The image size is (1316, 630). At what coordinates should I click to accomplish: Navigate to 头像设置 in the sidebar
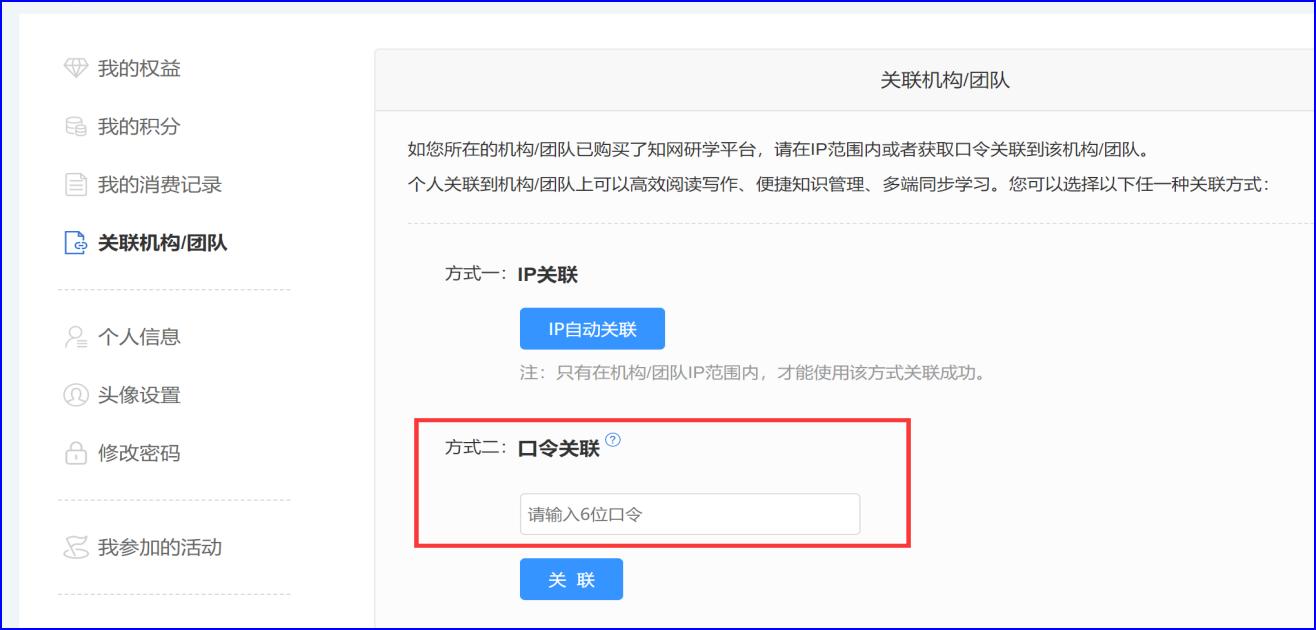[x=139, y=395]
